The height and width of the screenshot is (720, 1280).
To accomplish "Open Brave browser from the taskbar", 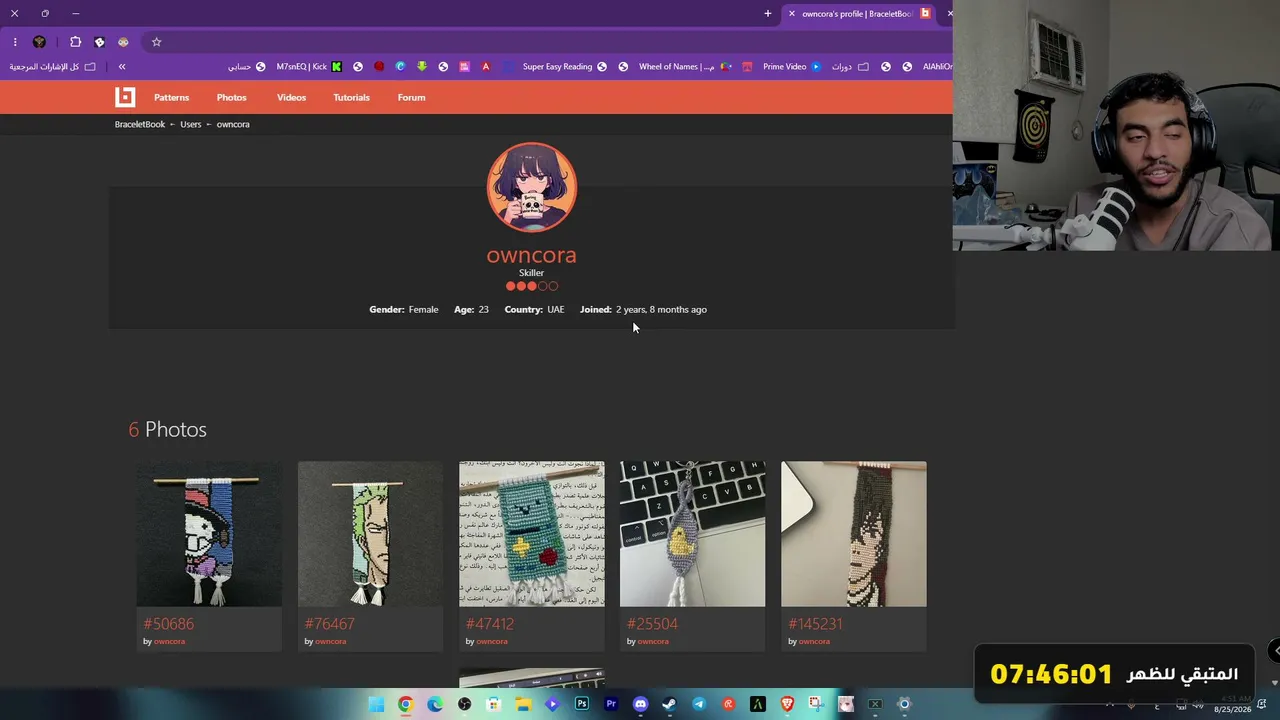I will [787, 704].
